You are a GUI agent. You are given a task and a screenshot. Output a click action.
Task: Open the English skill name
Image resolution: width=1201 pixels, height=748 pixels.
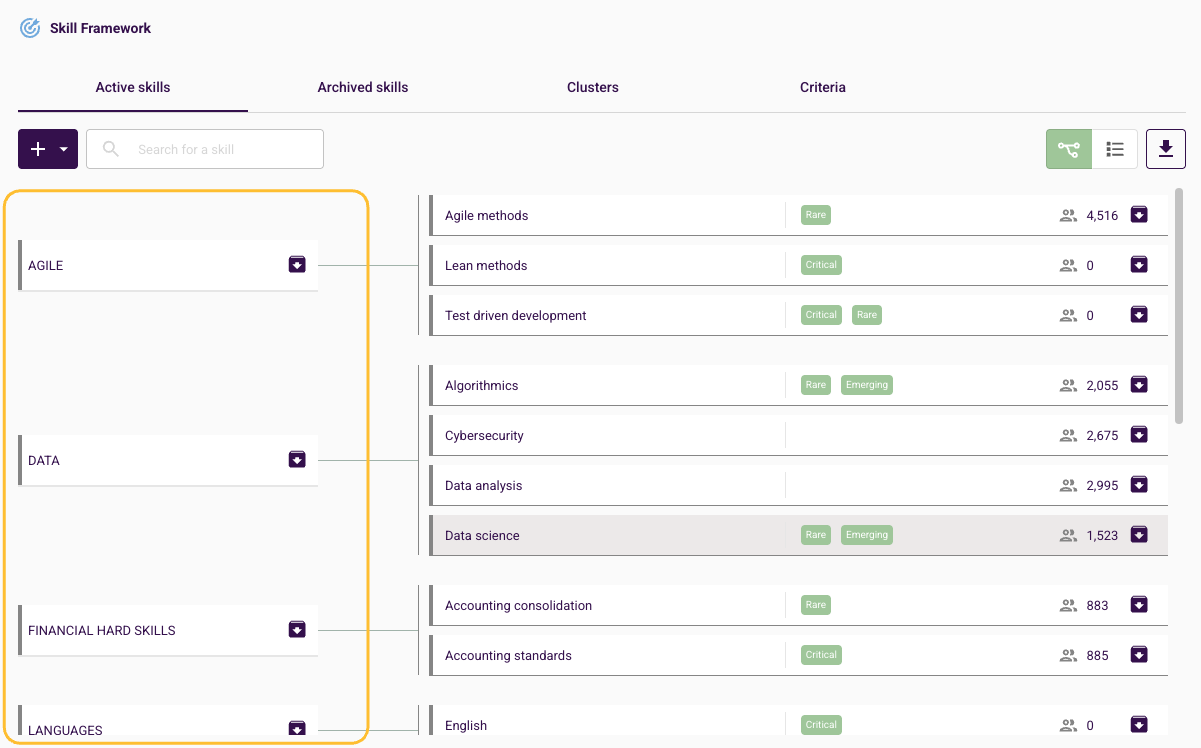pos(466,725)
